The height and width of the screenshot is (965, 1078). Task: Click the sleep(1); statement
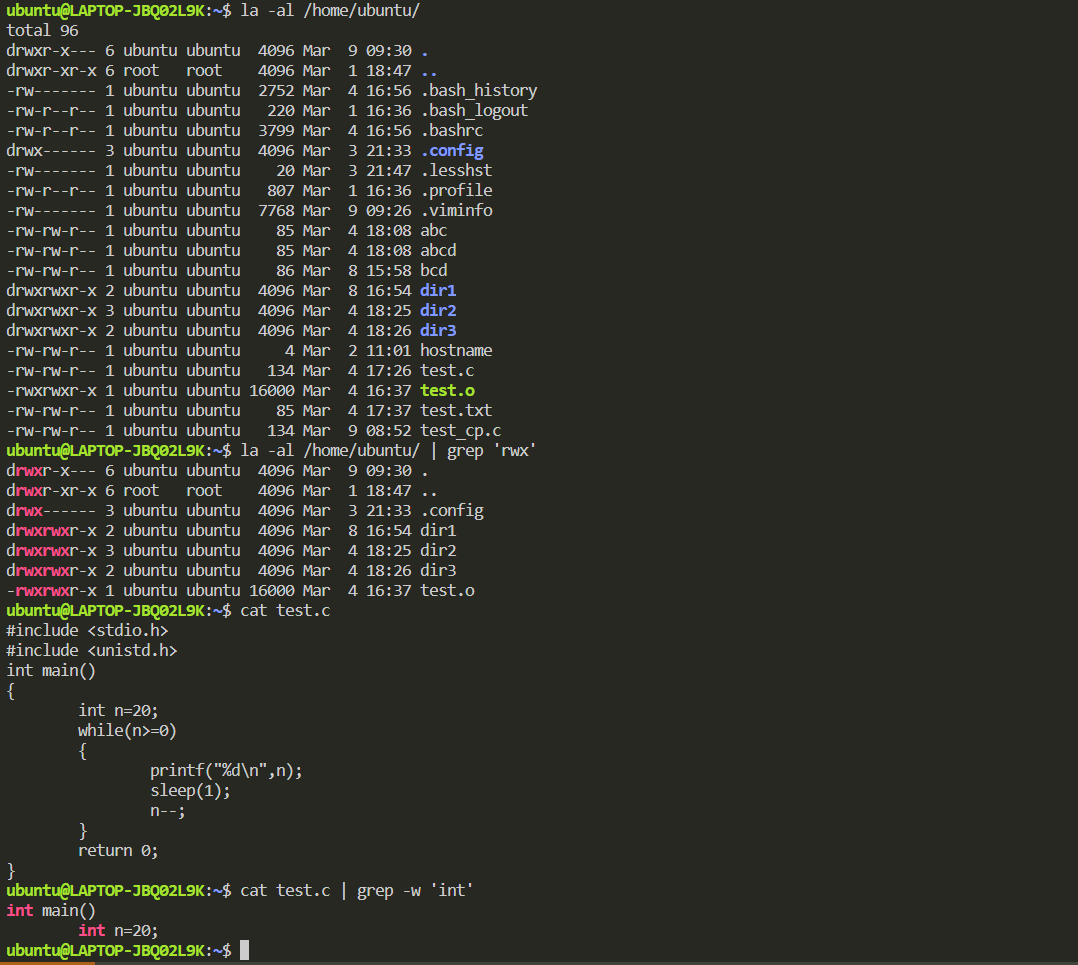point(190,790)
